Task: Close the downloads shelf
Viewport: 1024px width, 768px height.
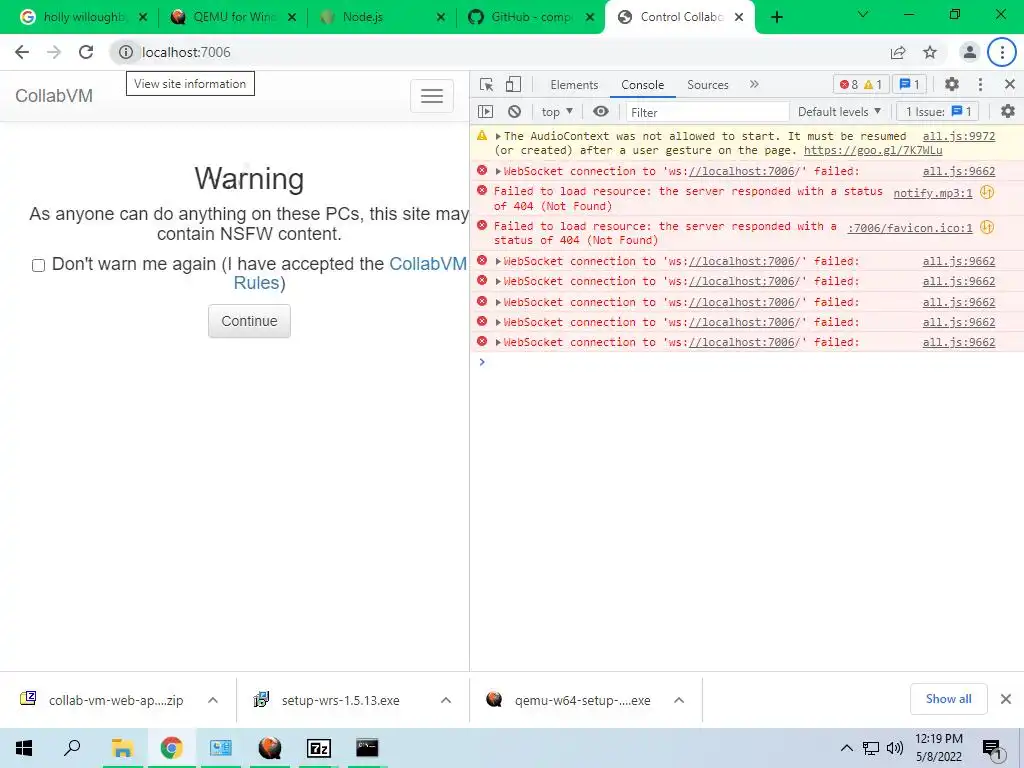Action: [1006, 699]
